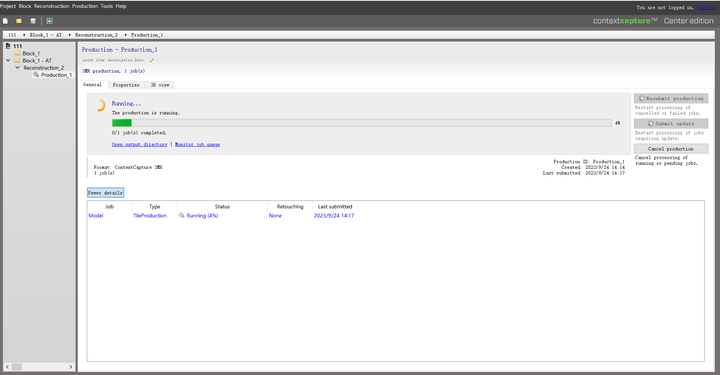Screen dimensions: 720x375
Task: Open the Reconstruction menu
Action: (x=51, y=6)
